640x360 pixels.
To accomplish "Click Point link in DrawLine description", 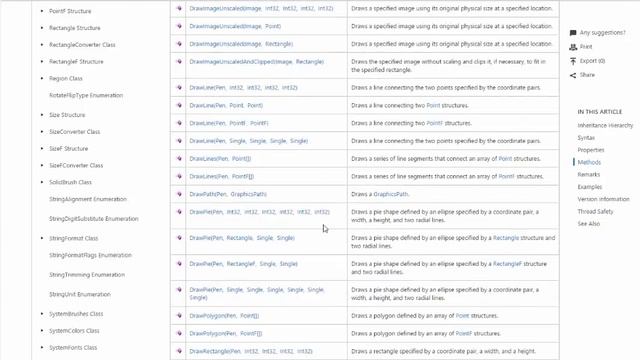I will click(x=433, y=105).
